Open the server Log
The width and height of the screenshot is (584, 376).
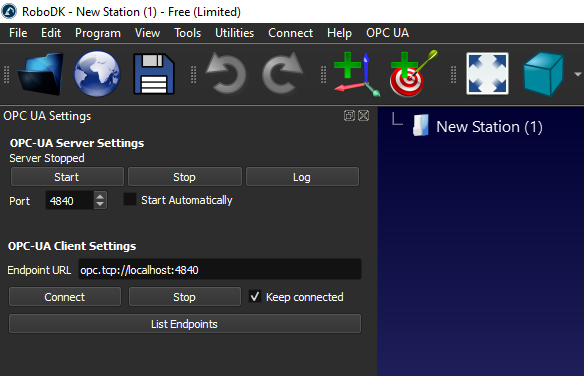(x=302, y=177)
